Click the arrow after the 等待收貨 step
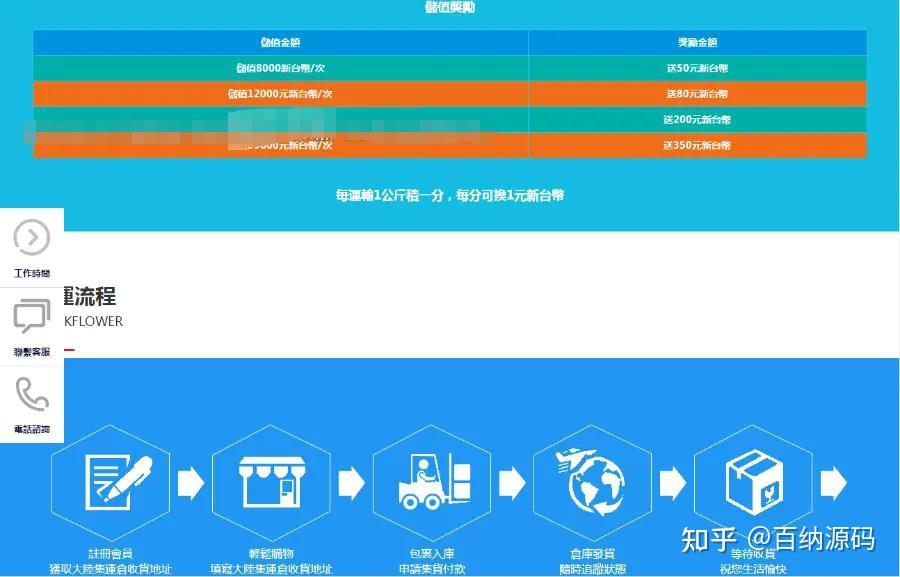The width and height of the screenshot is (900, 577). 833,483
